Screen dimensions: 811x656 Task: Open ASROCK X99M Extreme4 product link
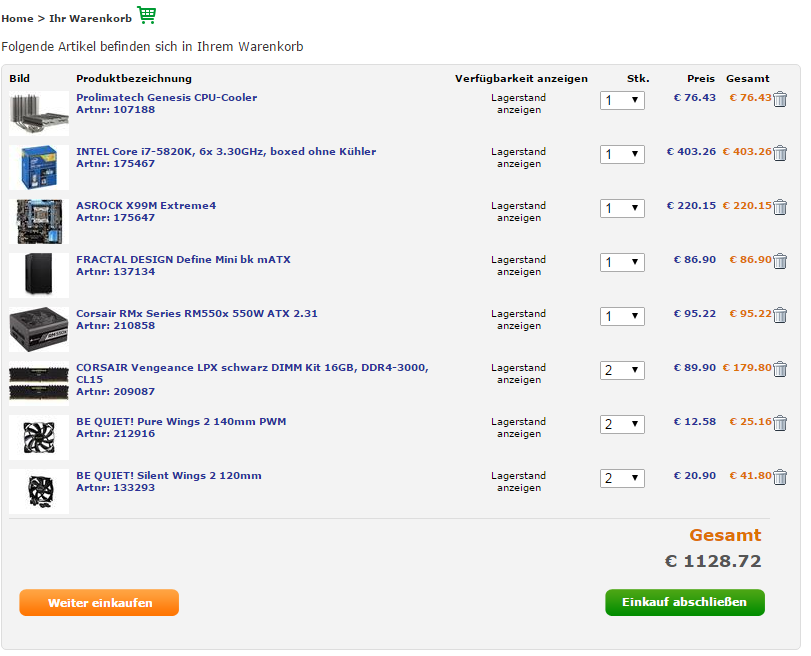(146, 205)
